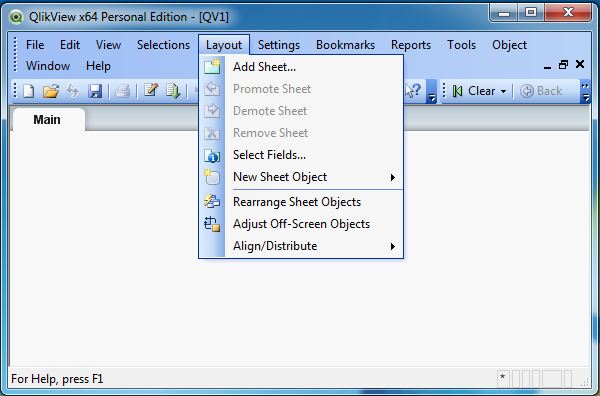This screenshot has width=600, height=396.
Task: Open the Object menu
Action: tap(509, 45)
